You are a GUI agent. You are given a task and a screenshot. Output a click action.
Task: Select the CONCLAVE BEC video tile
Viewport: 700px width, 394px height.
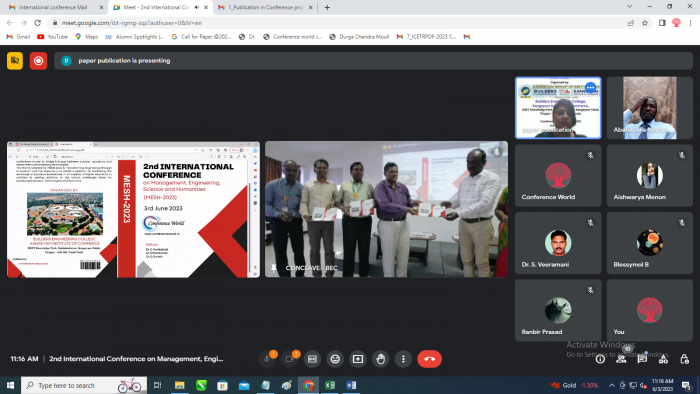tap(386, 209)
